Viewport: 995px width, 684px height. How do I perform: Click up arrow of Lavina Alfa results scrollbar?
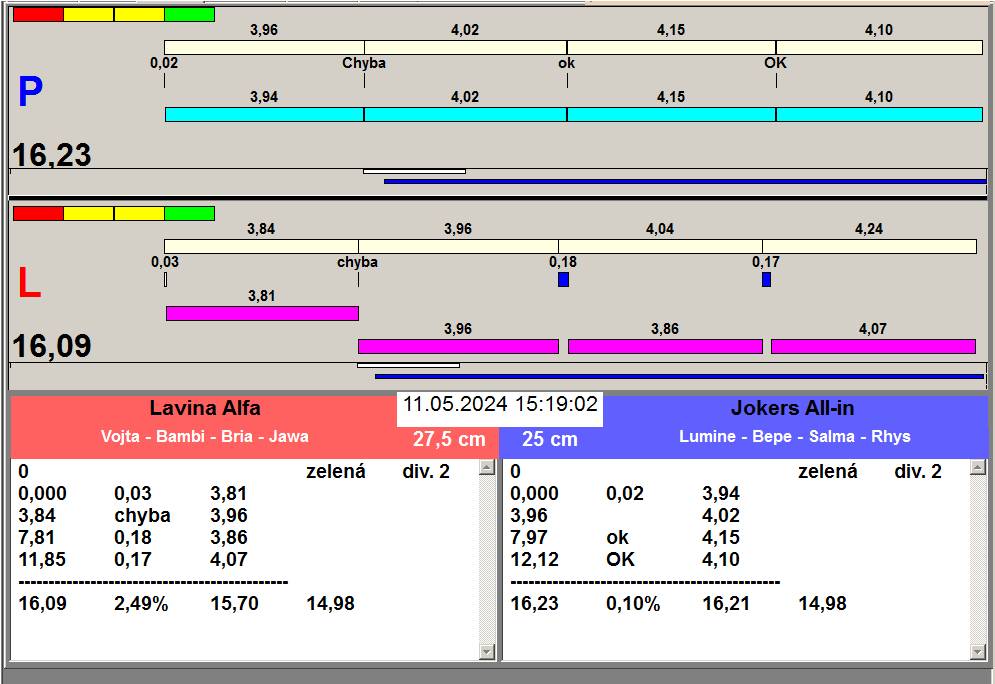click(487, 468)
